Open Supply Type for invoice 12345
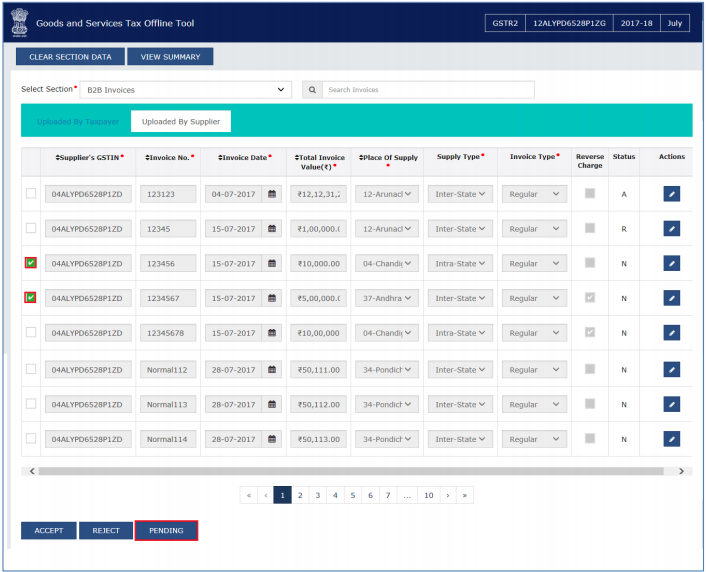This screenshot has height=572, width=706. point(460,229)
